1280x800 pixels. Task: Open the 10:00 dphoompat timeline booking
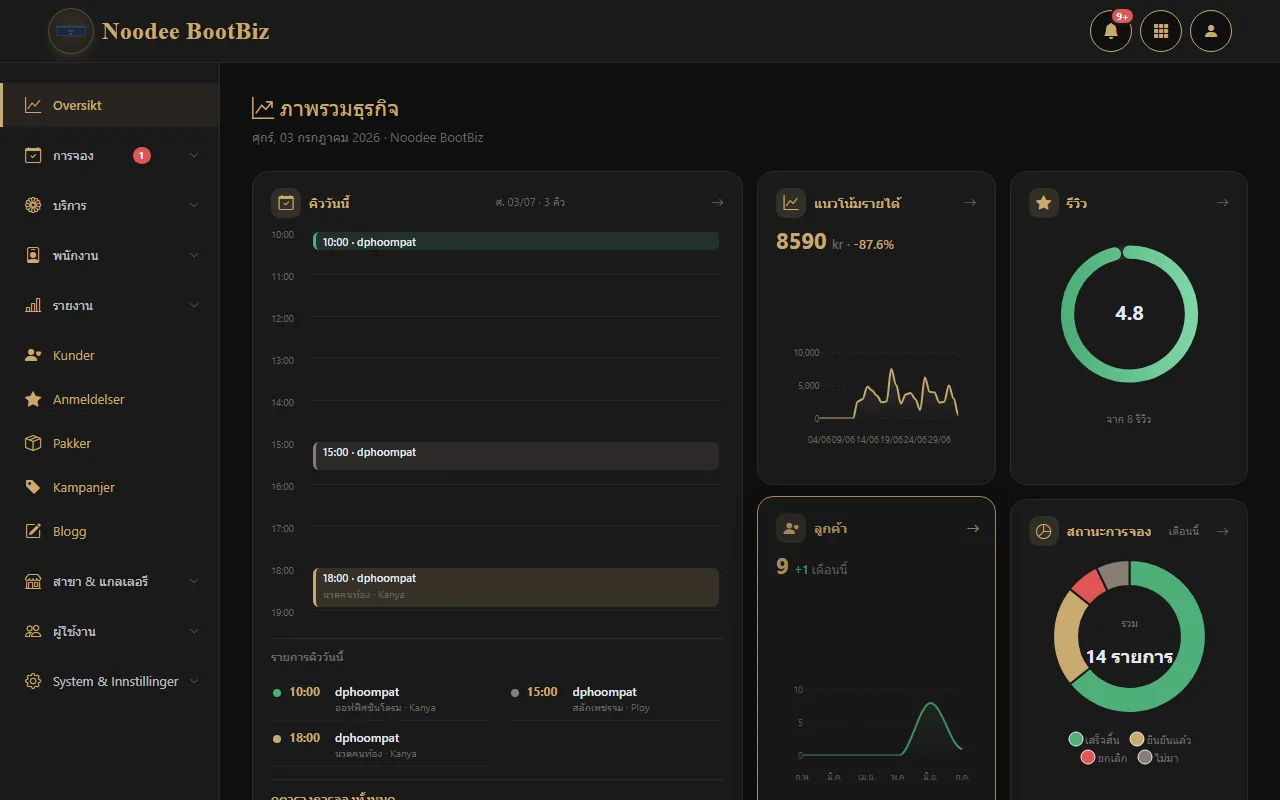[516, 241]
